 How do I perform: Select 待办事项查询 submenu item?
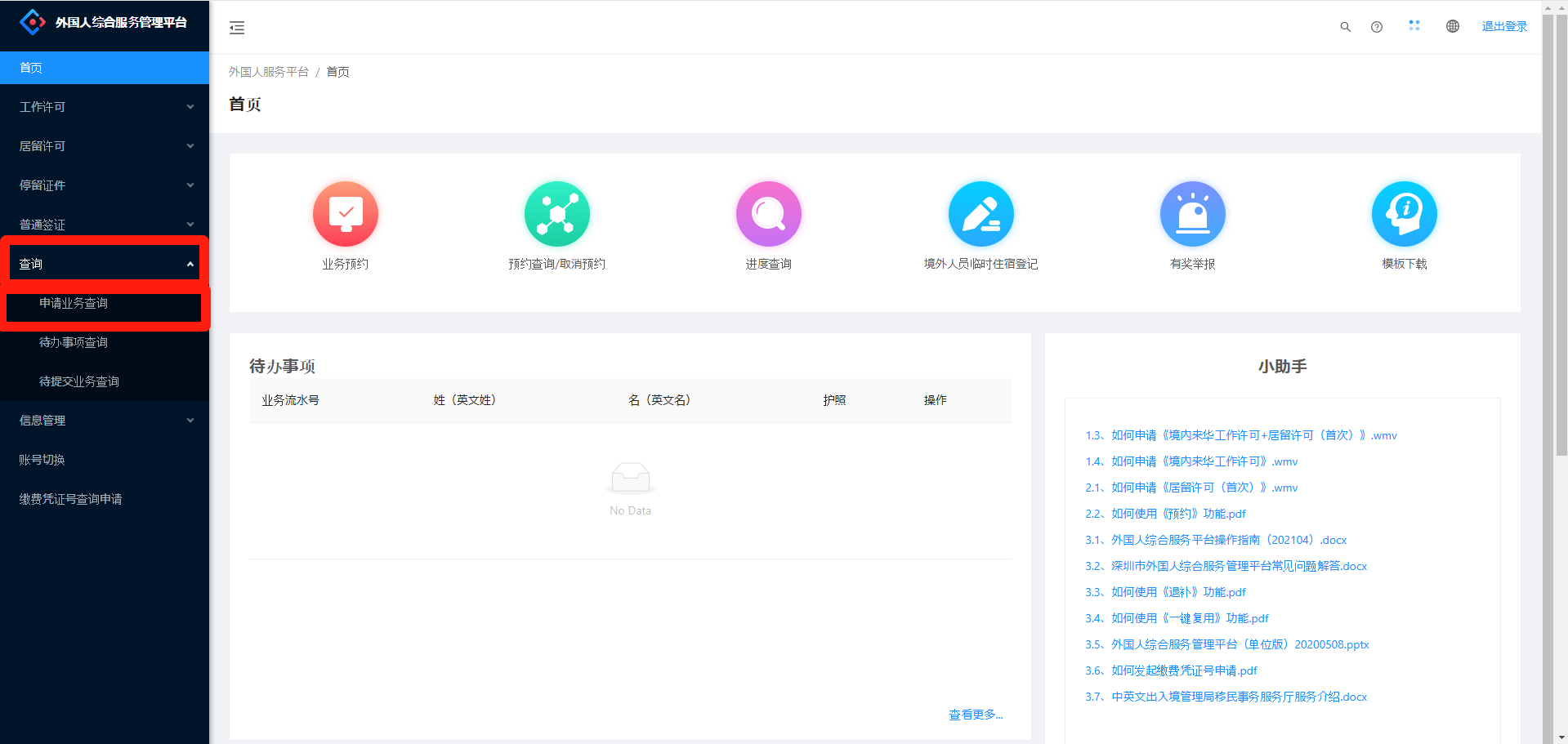74,342
